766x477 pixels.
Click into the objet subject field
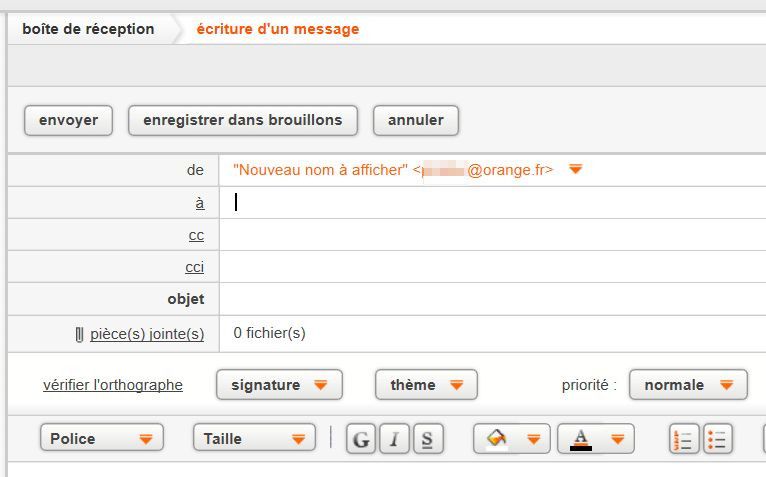click(x=490, y=299)
